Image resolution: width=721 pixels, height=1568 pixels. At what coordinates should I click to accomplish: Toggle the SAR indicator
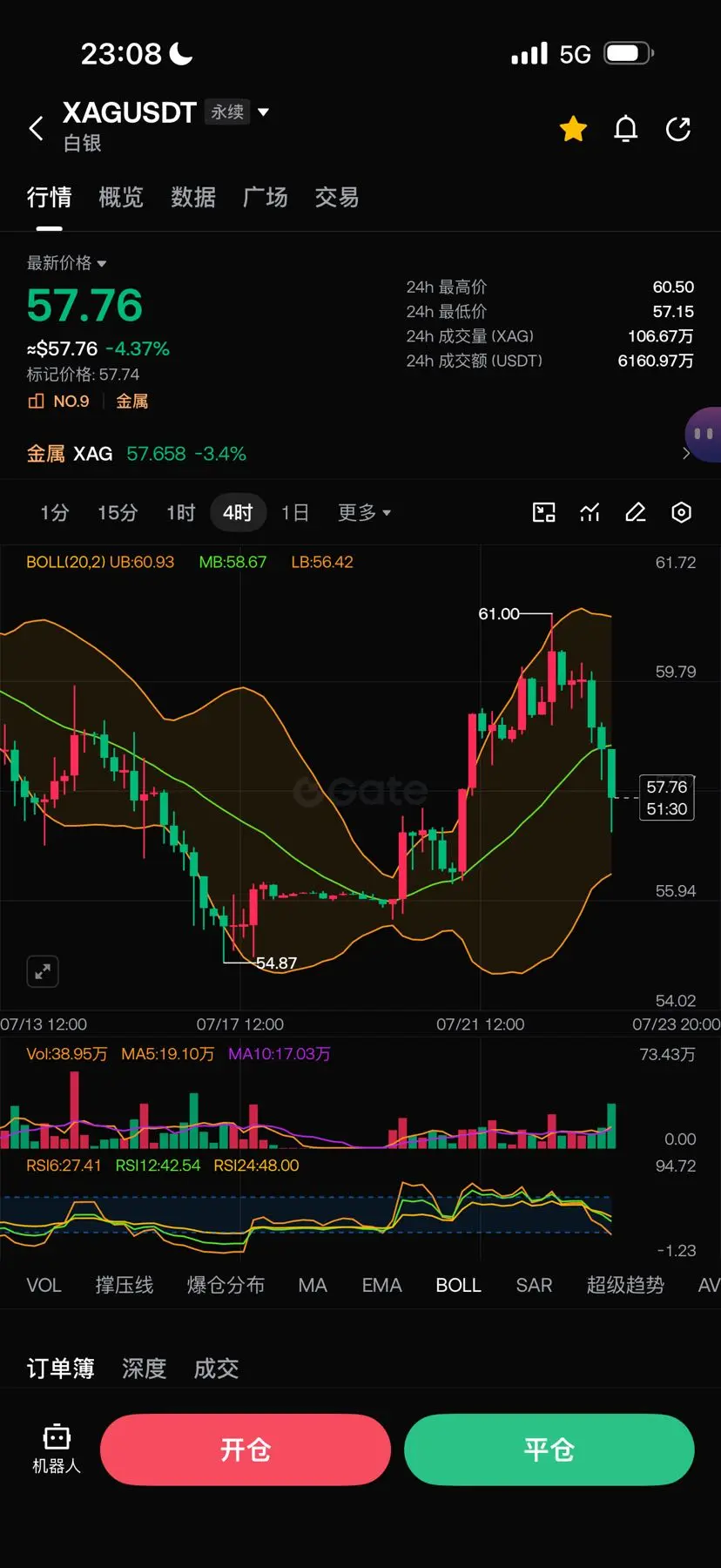coord(534,1285)
